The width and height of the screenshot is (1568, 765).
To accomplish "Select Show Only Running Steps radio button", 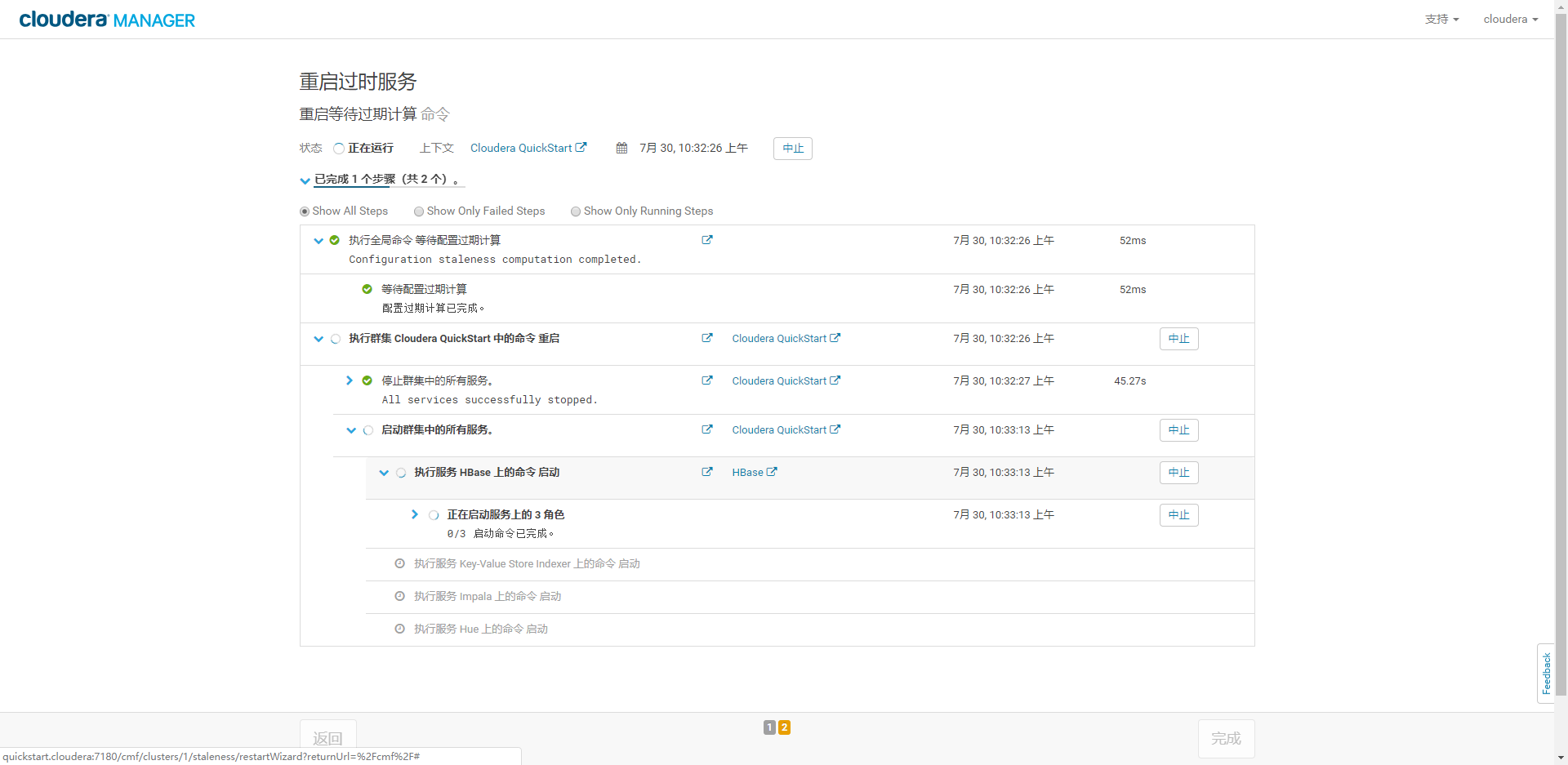I will click(x=576, y=211).
